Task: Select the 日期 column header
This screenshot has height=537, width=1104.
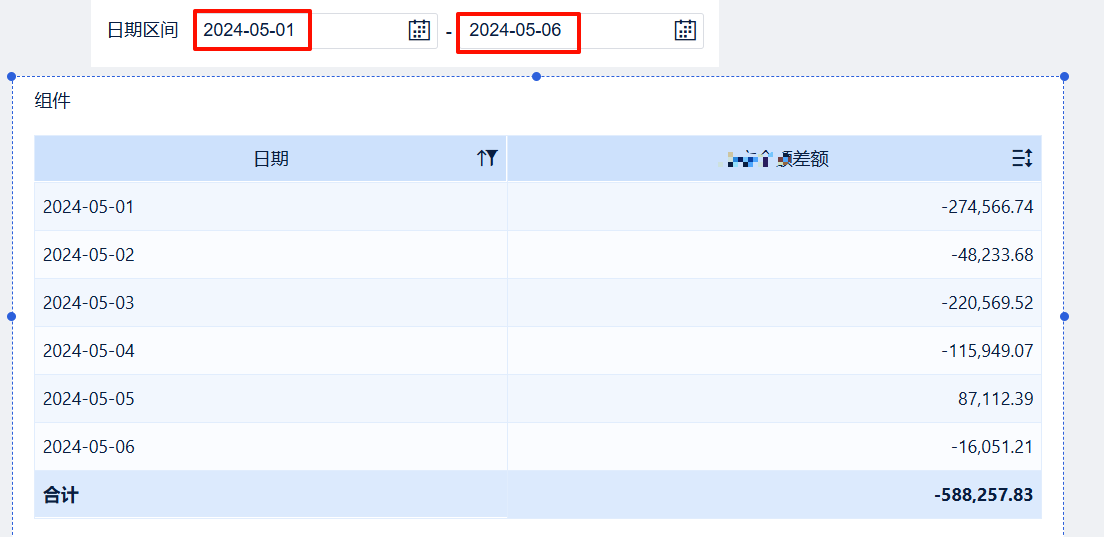Action: 270,159
